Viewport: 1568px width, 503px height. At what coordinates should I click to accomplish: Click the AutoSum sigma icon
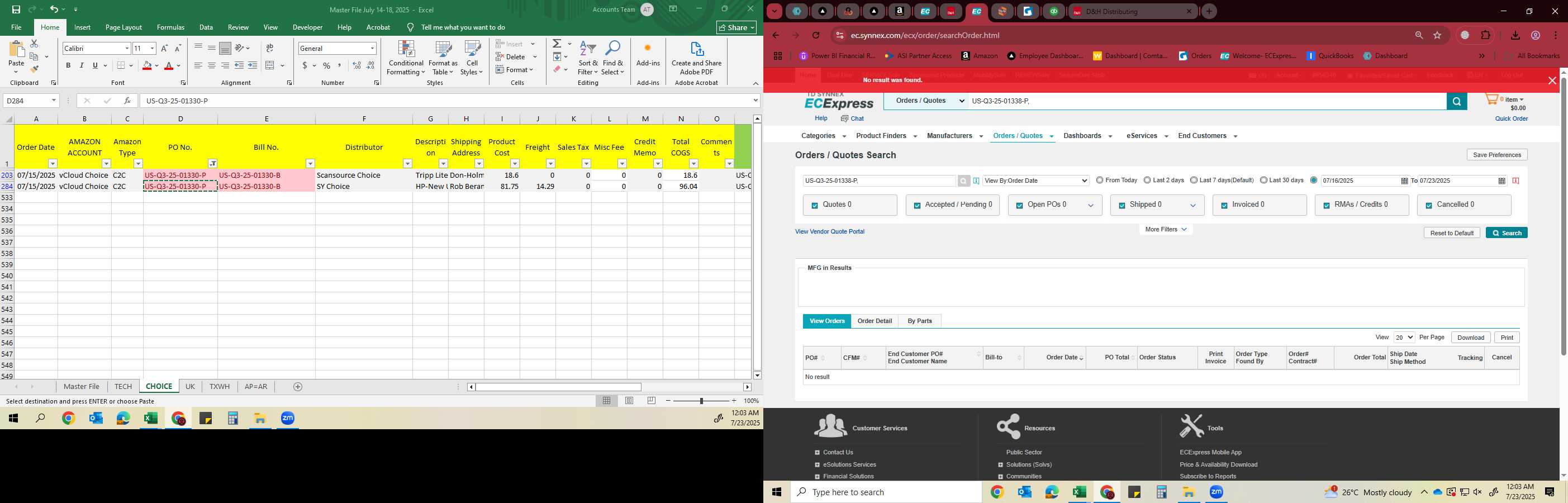[557, 44]
